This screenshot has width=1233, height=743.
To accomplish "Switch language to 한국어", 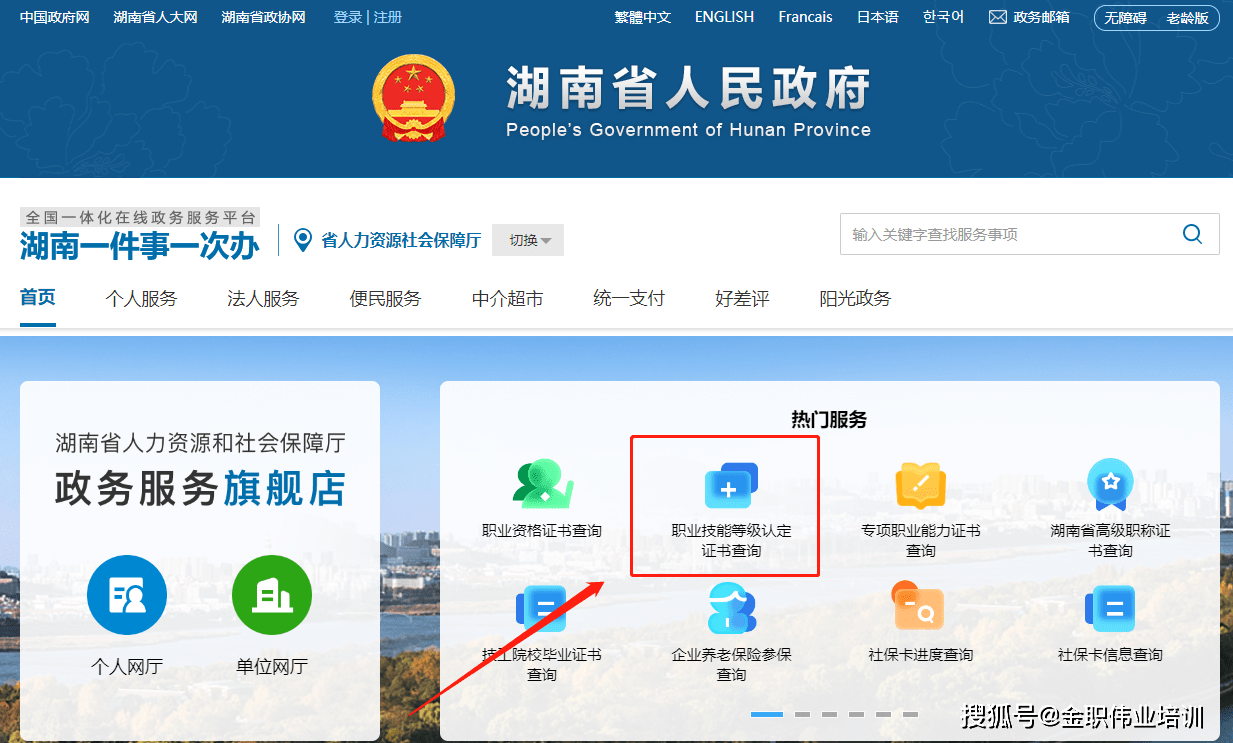I will (943, 17).
